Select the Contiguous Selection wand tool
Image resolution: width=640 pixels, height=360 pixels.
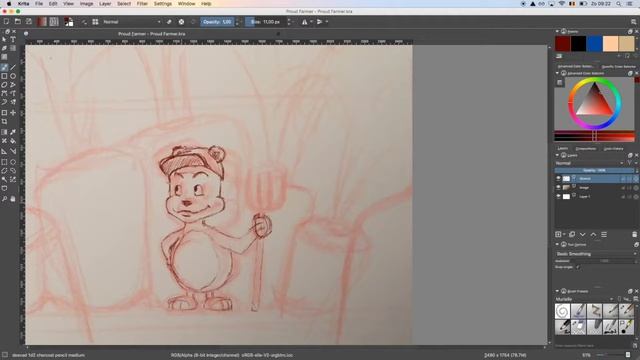[x=4, y=180]
